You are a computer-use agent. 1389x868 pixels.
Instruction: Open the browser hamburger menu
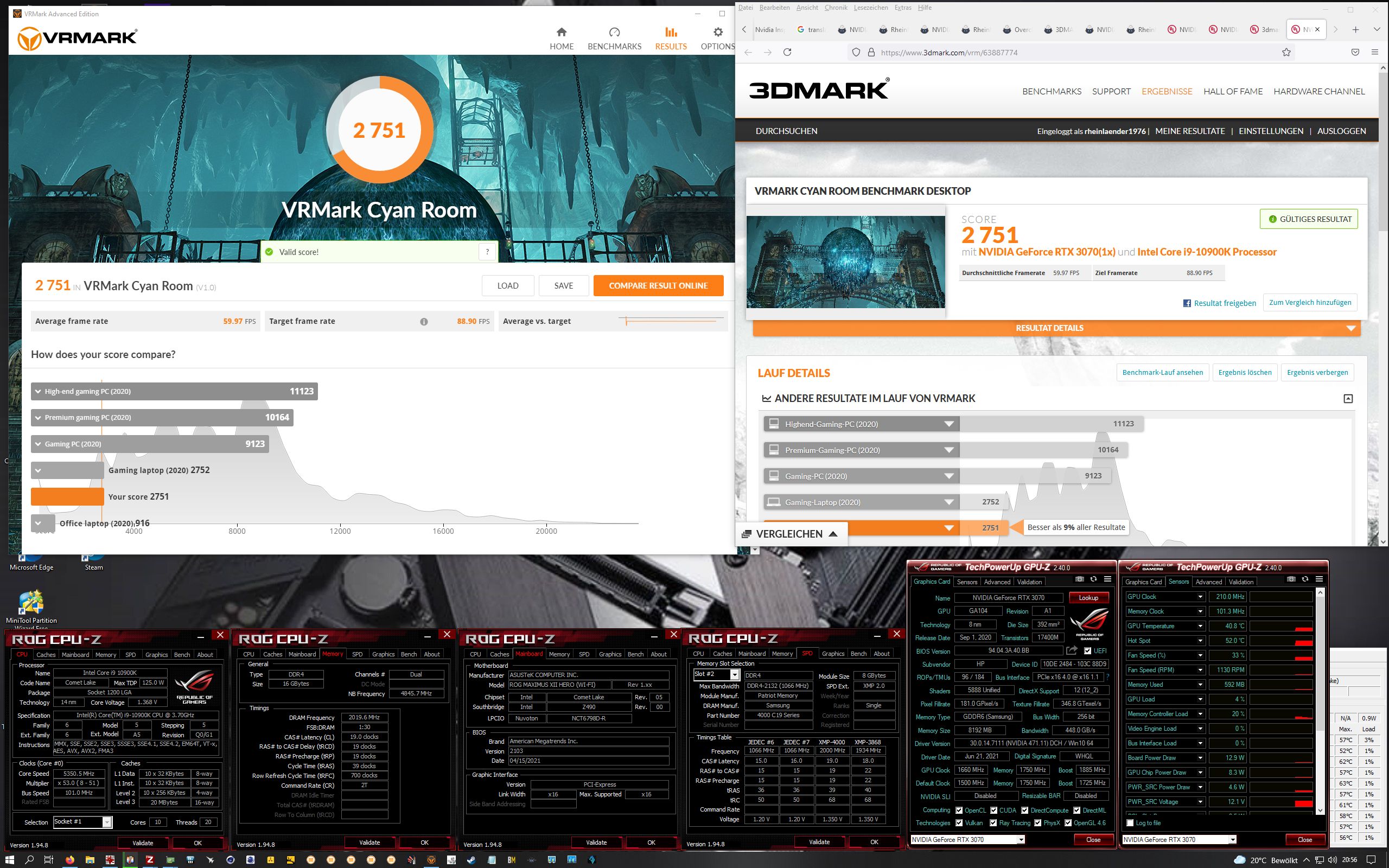pos(1375,52)
